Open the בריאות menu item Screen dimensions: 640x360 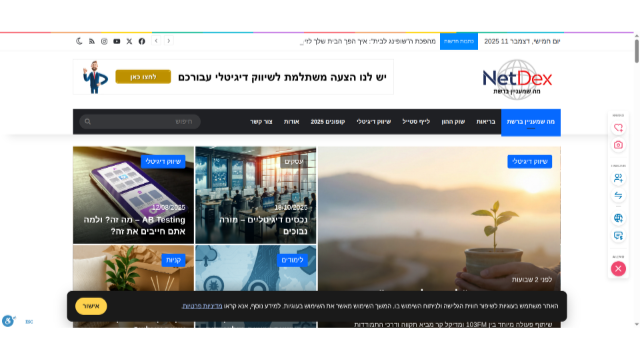[486, 122]
